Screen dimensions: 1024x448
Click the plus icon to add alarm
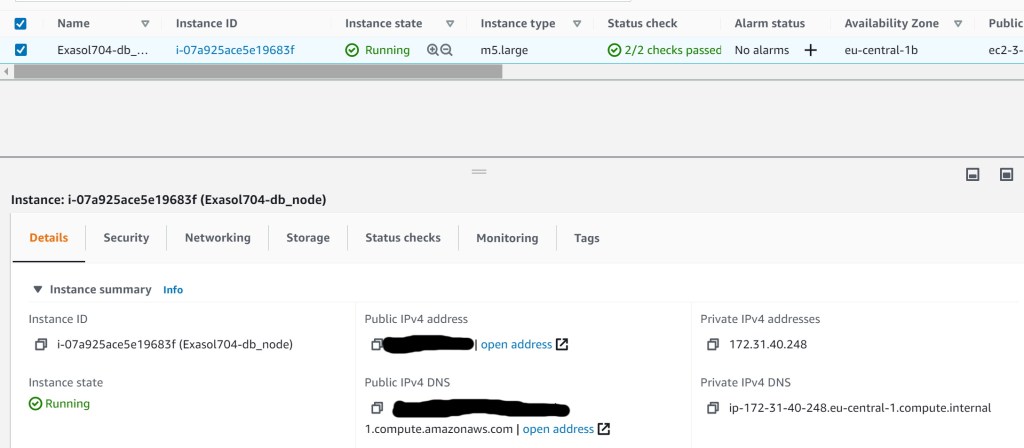810,50
